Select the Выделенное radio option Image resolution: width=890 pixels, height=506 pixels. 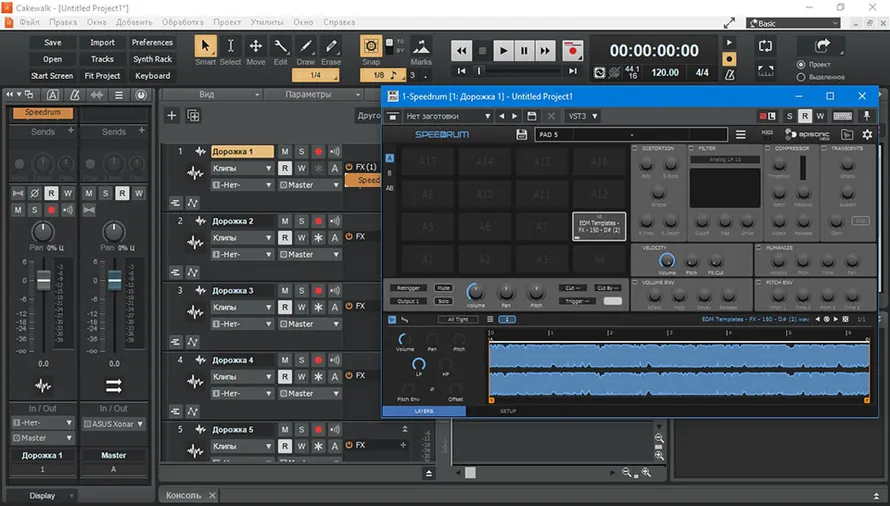[x=801, y=77]
